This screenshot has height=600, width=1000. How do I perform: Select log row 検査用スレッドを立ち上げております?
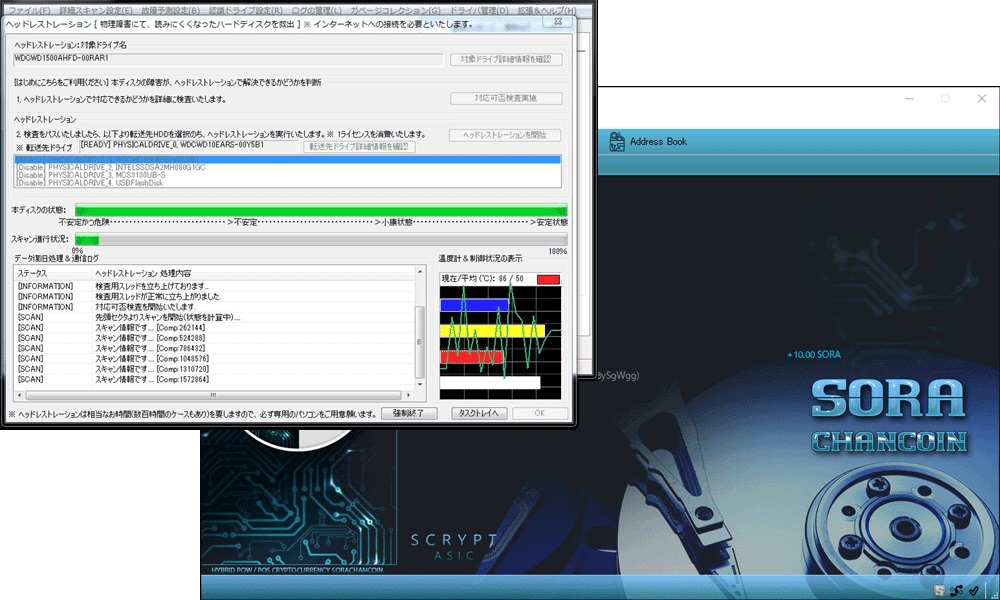pos(214,286)
